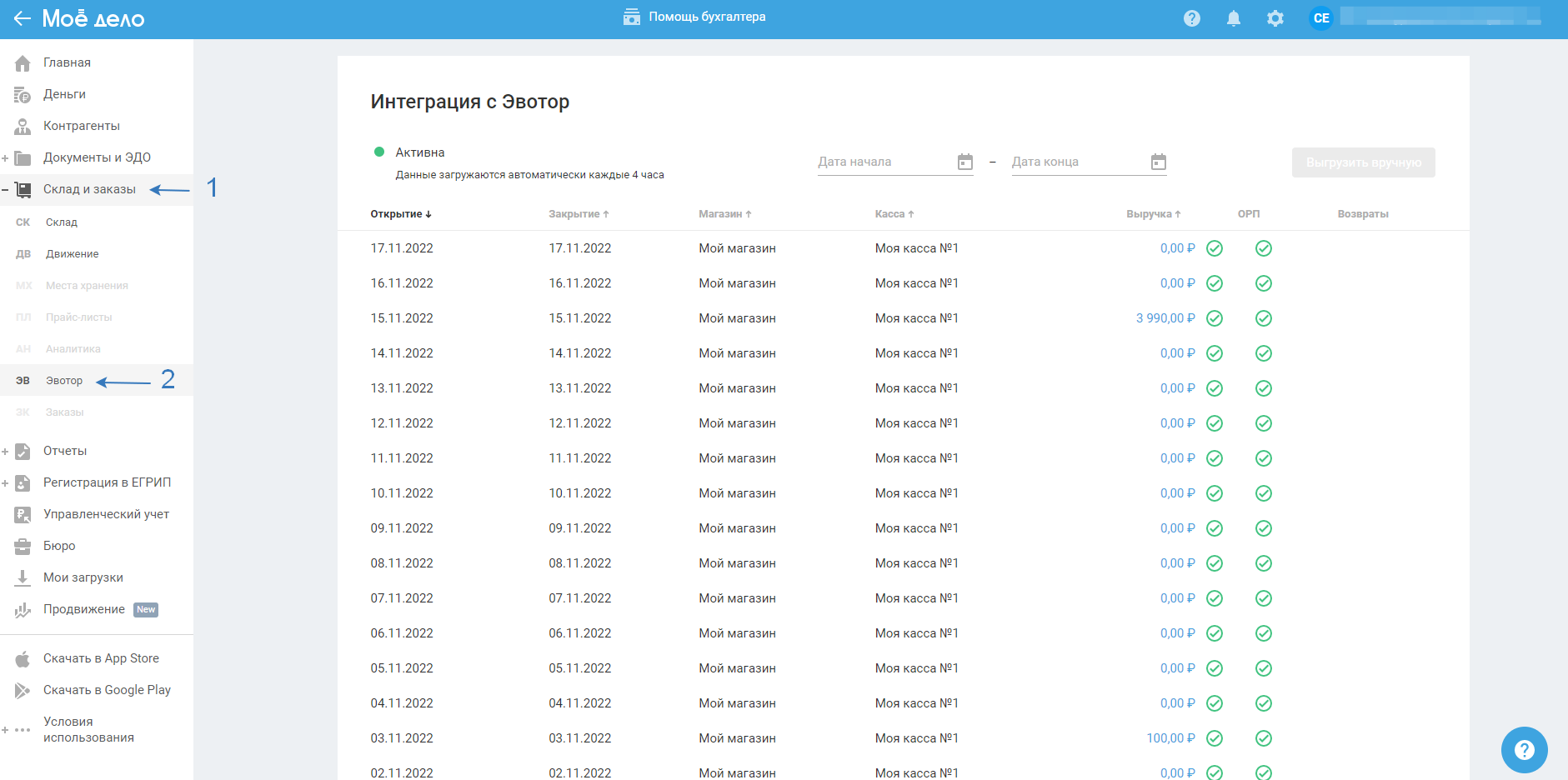This screenshot has height=780, width=1568.
Task: Open calendar icon for Дата начала
Action: point(964,162)
